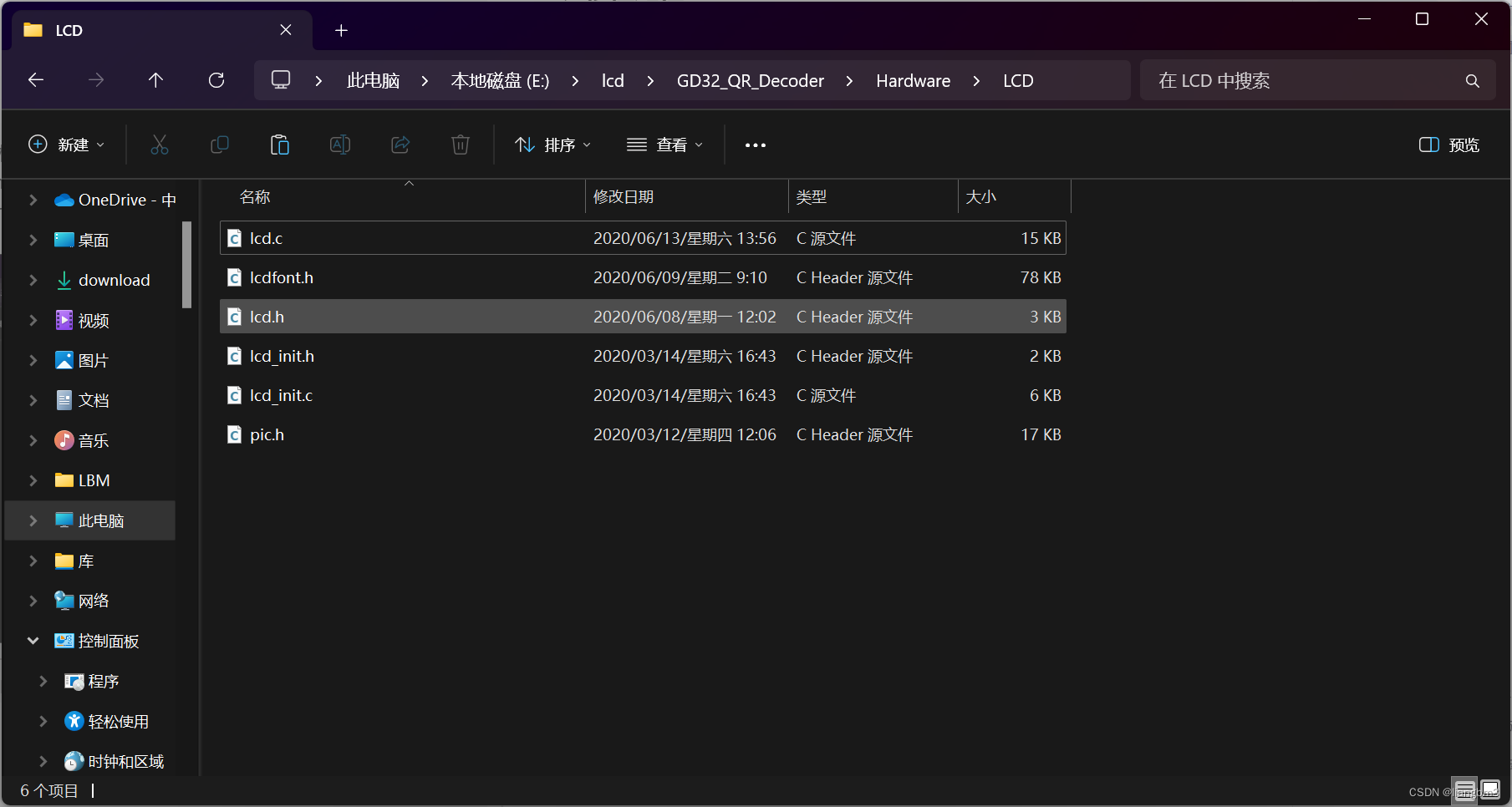Navigate to lcd breadcrumb
This screenshot has width=1512, height=807.
613,80
